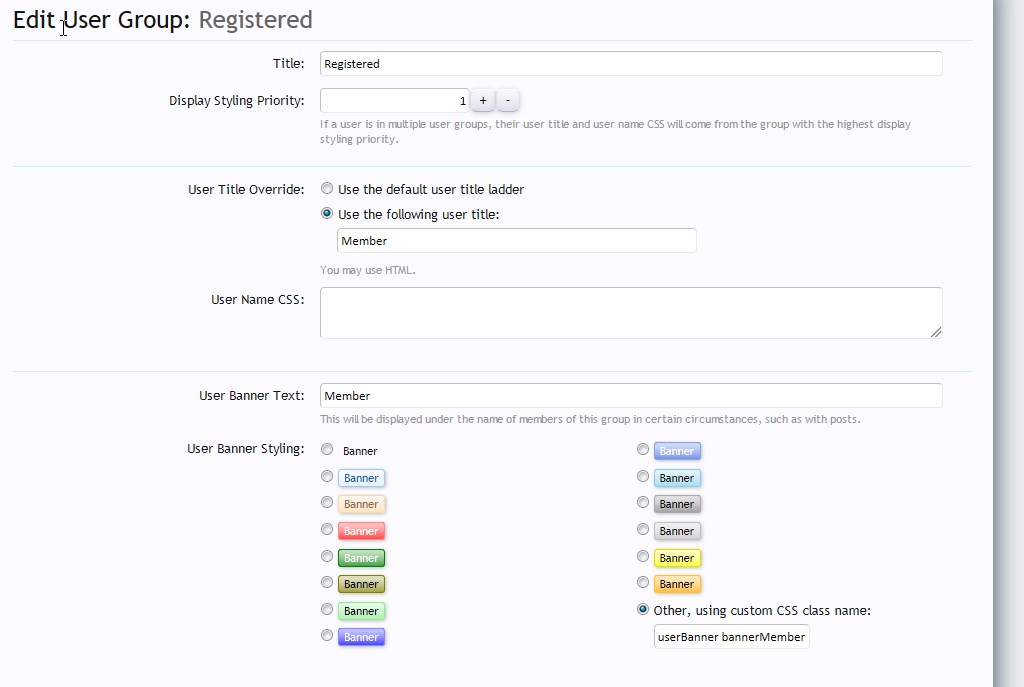Decrease Display Styling Priority with minus button
Image resolution: width=1024 pixels, height=687 pixels.
pyautogui.click(x=508, y=101)
